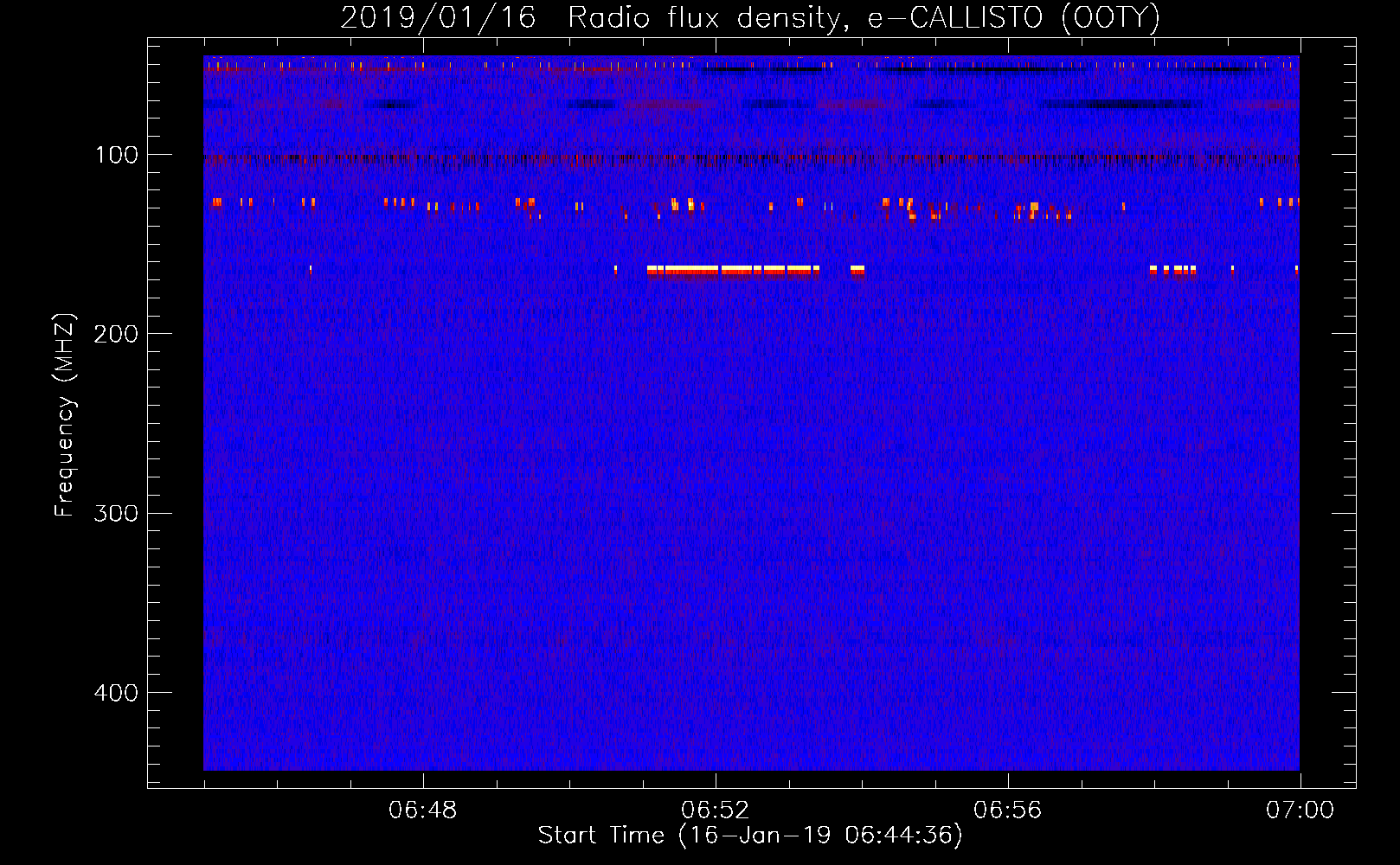Click the 300 frequency tick label
1400x865 pixels.
115,513
